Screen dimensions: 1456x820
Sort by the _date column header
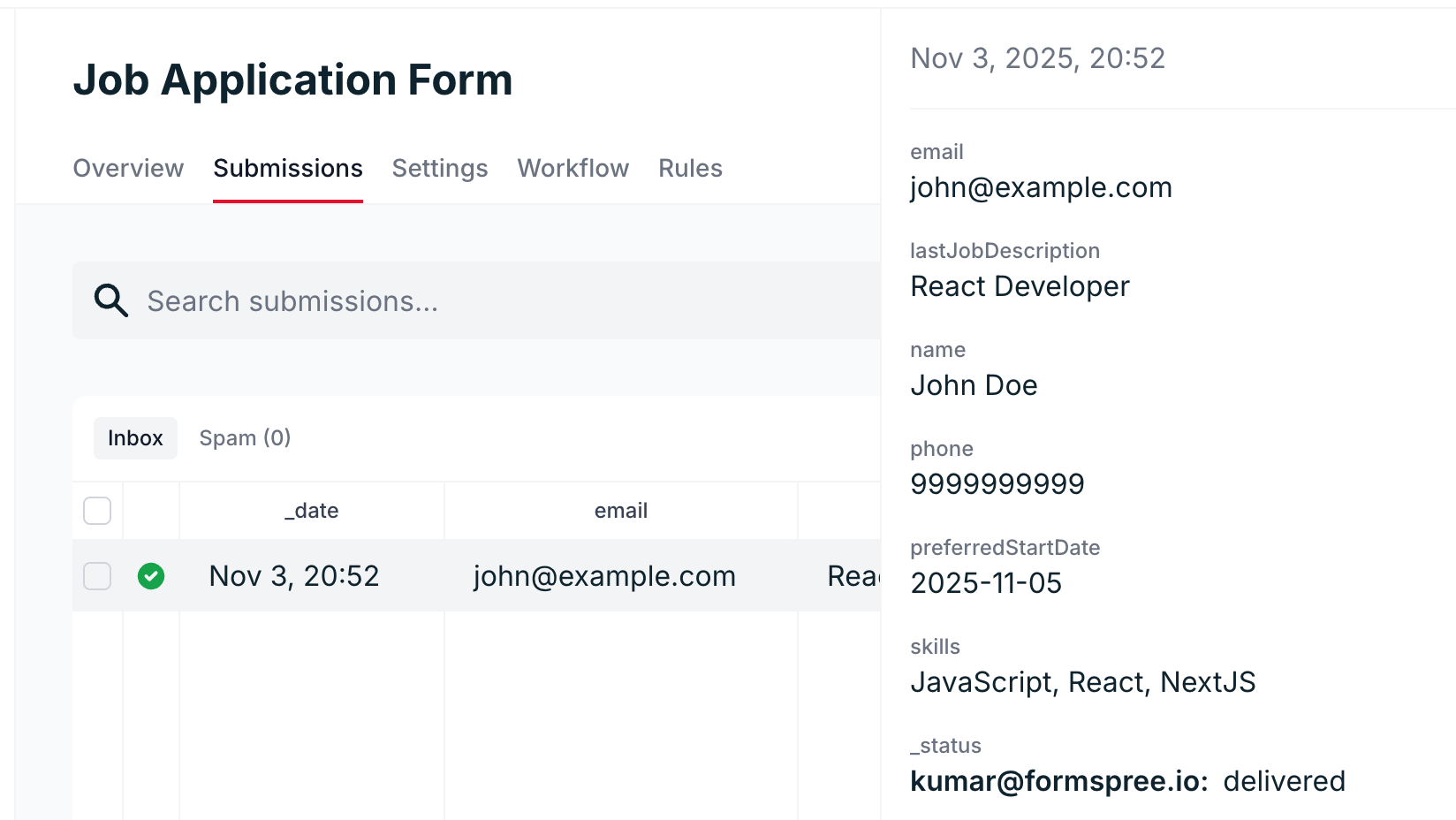pos(311,510)
